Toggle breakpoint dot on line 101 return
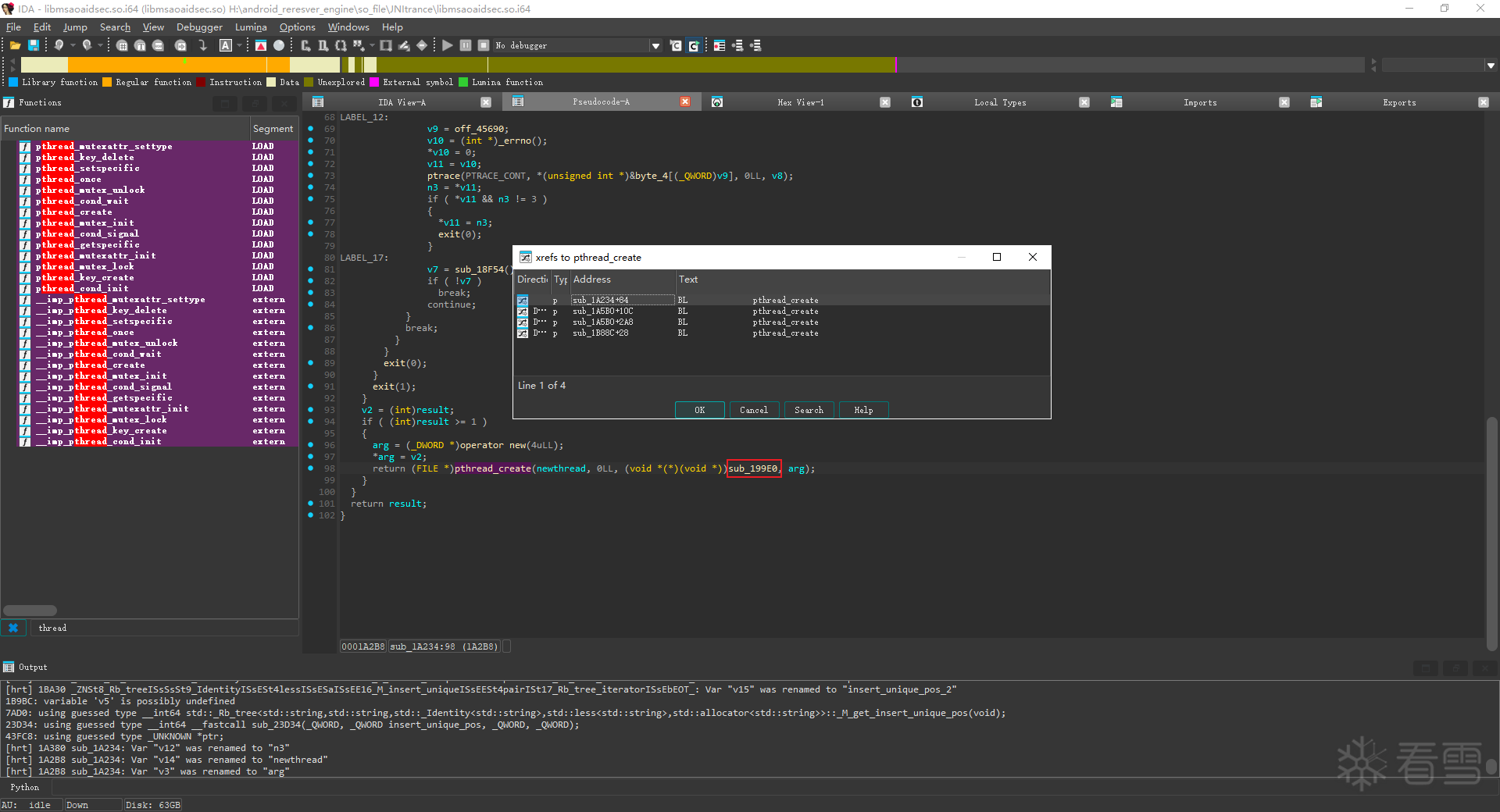The height and width of the screenshot is (812, 1500). point(311,504)
